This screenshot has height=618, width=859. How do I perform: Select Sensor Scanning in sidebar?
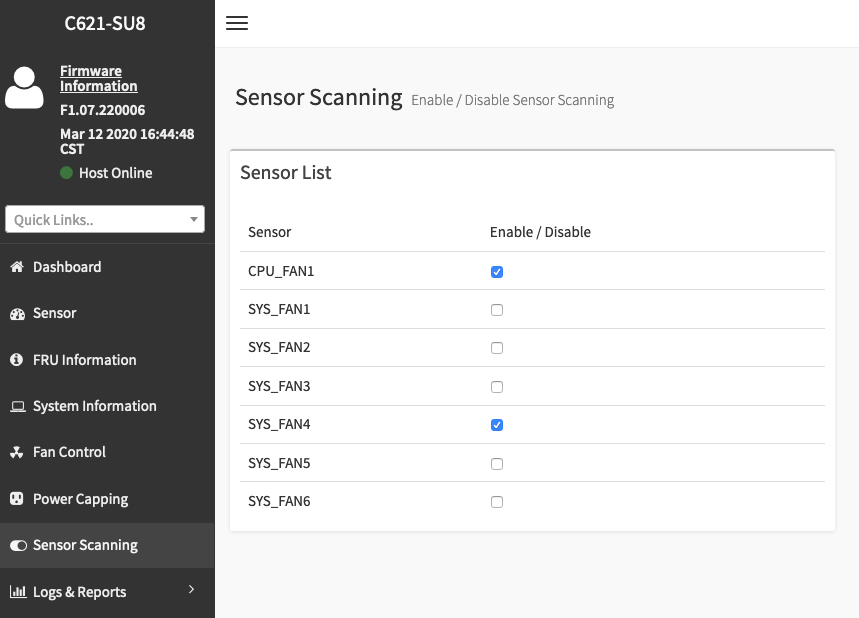[x=107, y=545]
